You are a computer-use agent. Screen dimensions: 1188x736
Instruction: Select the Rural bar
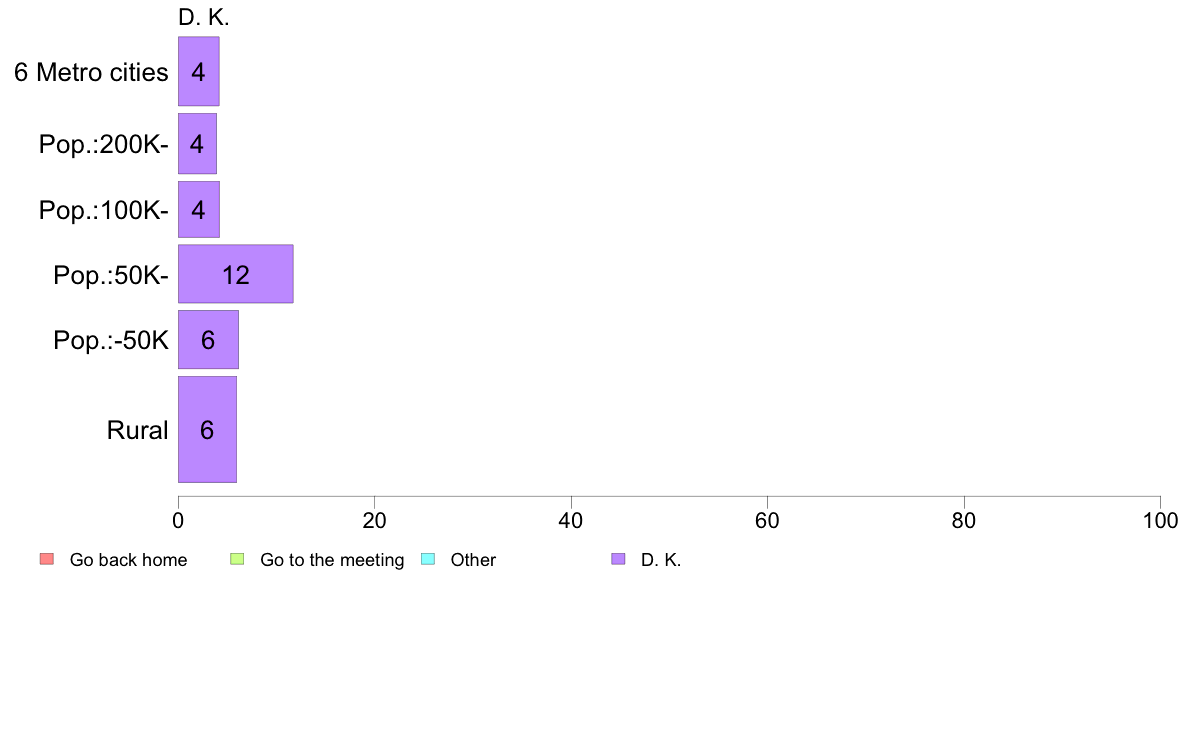pyautogui.click(x=207, y=429)
